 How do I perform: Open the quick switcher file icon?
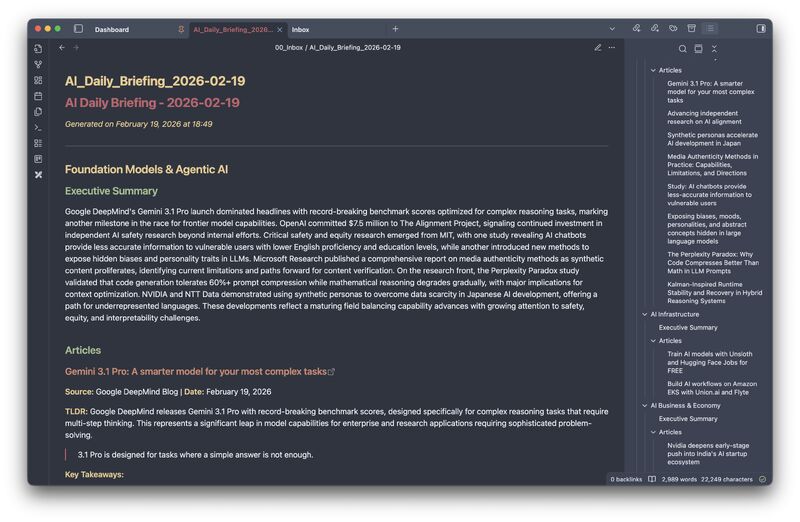pos(38,48)
